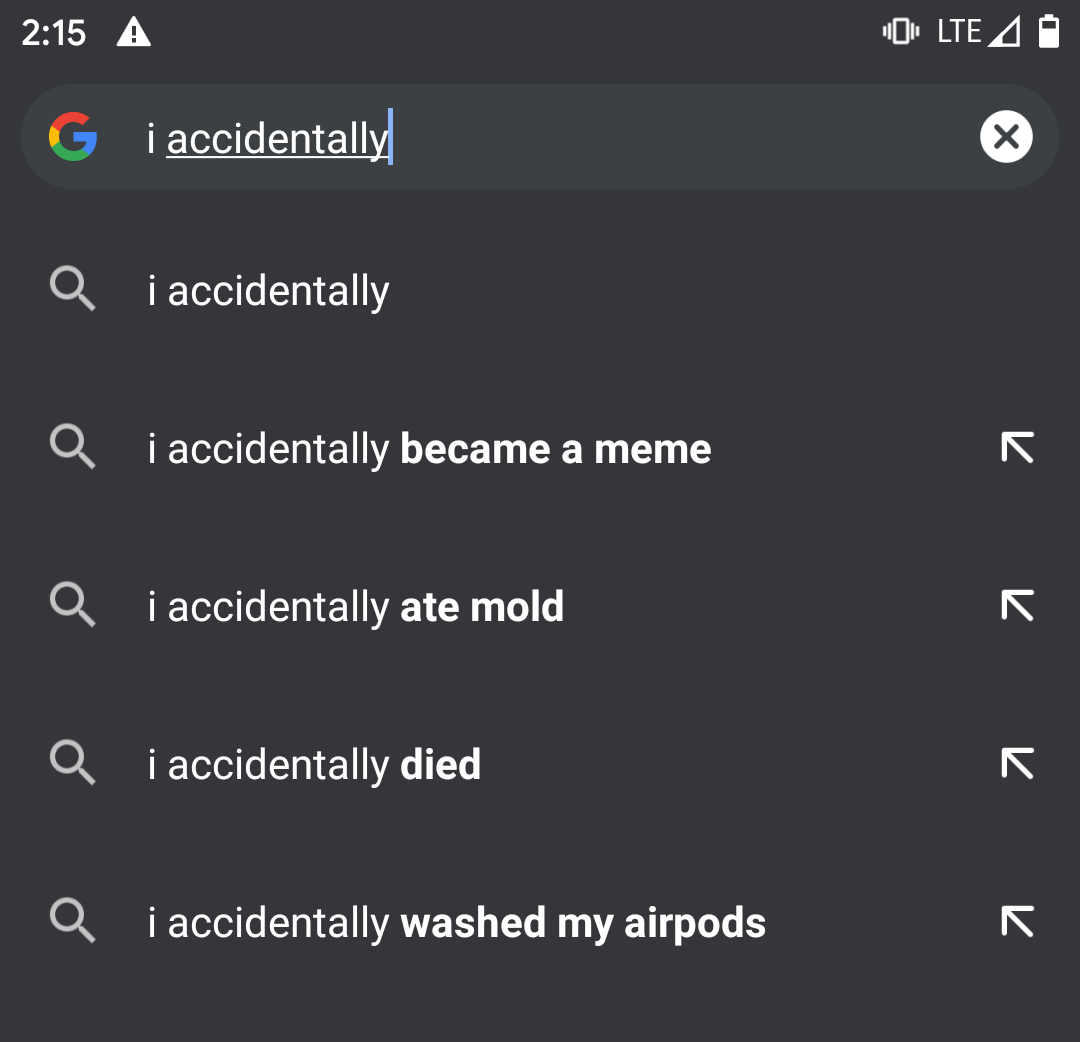Tap the Google logo in search bar
This screenshot has width=1080, height=1042.
[x=73, y=136]
